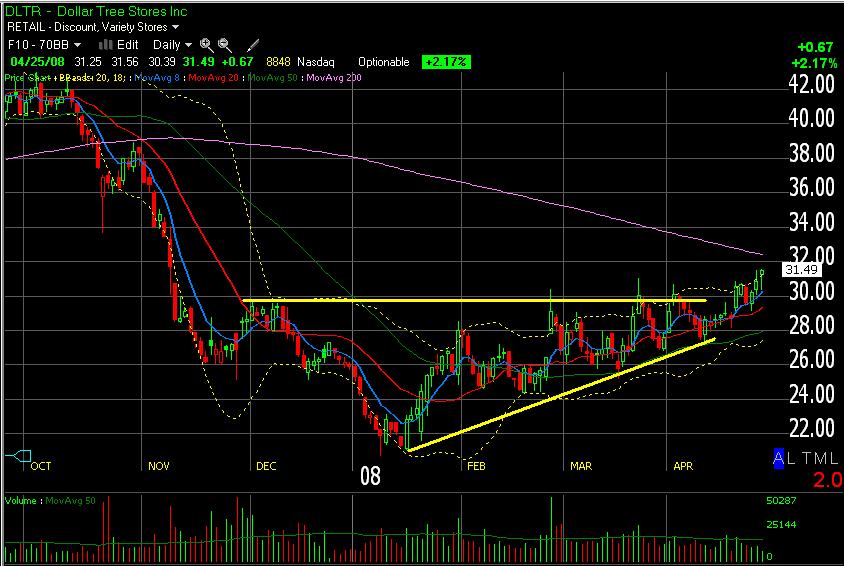
Task: Open the Edit chart template button
Action: point(119,45)
